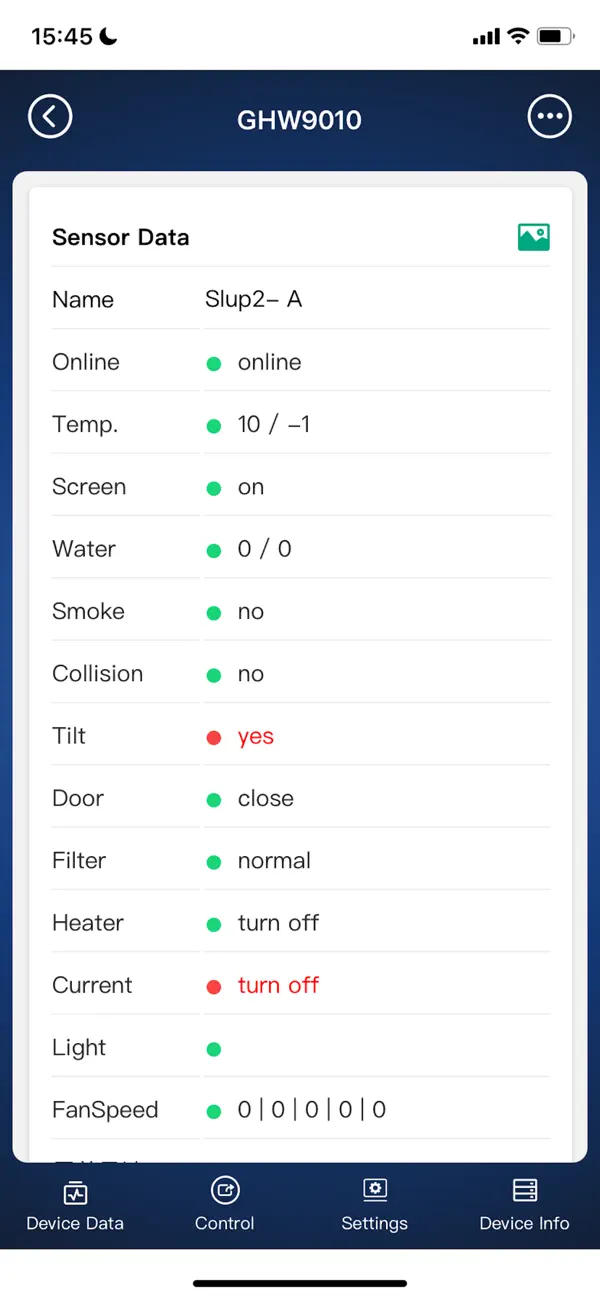The height and width of the screenshot is (1299, 600).
Task: Toggle the red Current status indicator
Action: tap(213, 986)
